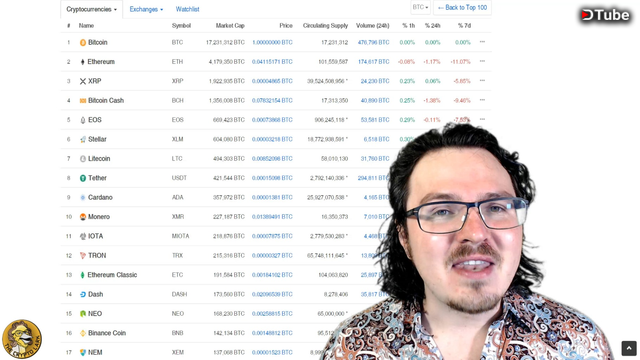Click the NEM coin icon
640x360 pixels.
(x=83, y=353)
